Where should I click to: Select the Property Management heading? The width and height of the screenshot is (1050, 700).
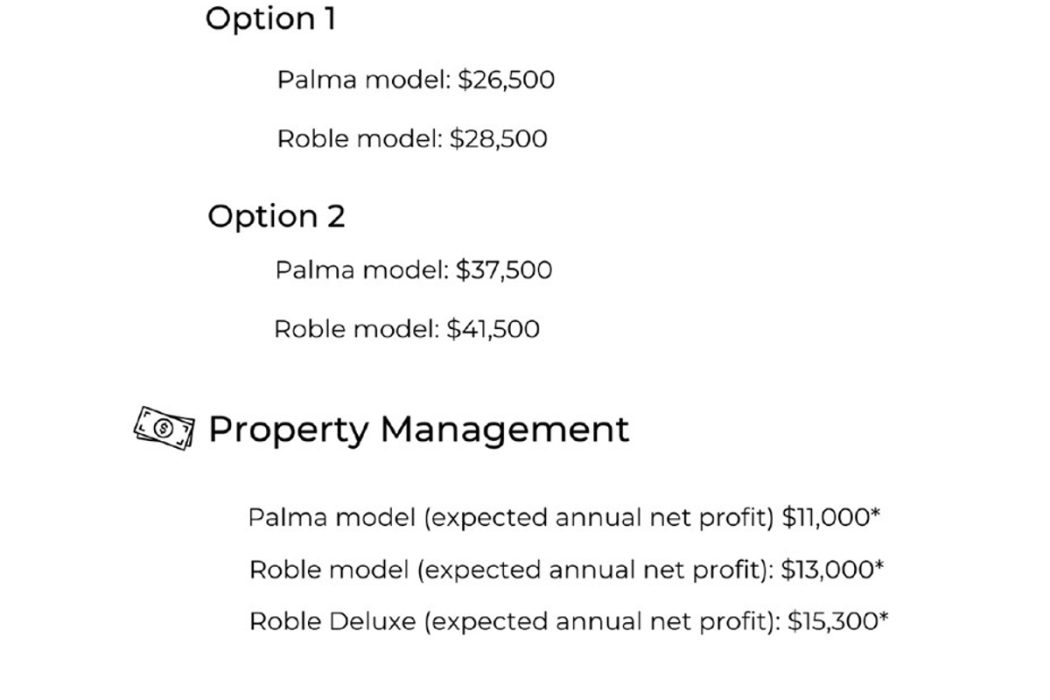(x=419, y=429)
